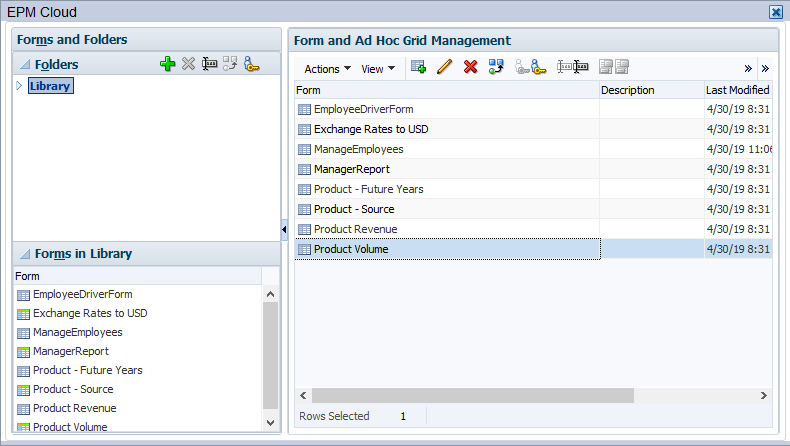Click ManagerReport in Forms in Library list
Screen dimensions: 790x446
click(x=71, y=351)
